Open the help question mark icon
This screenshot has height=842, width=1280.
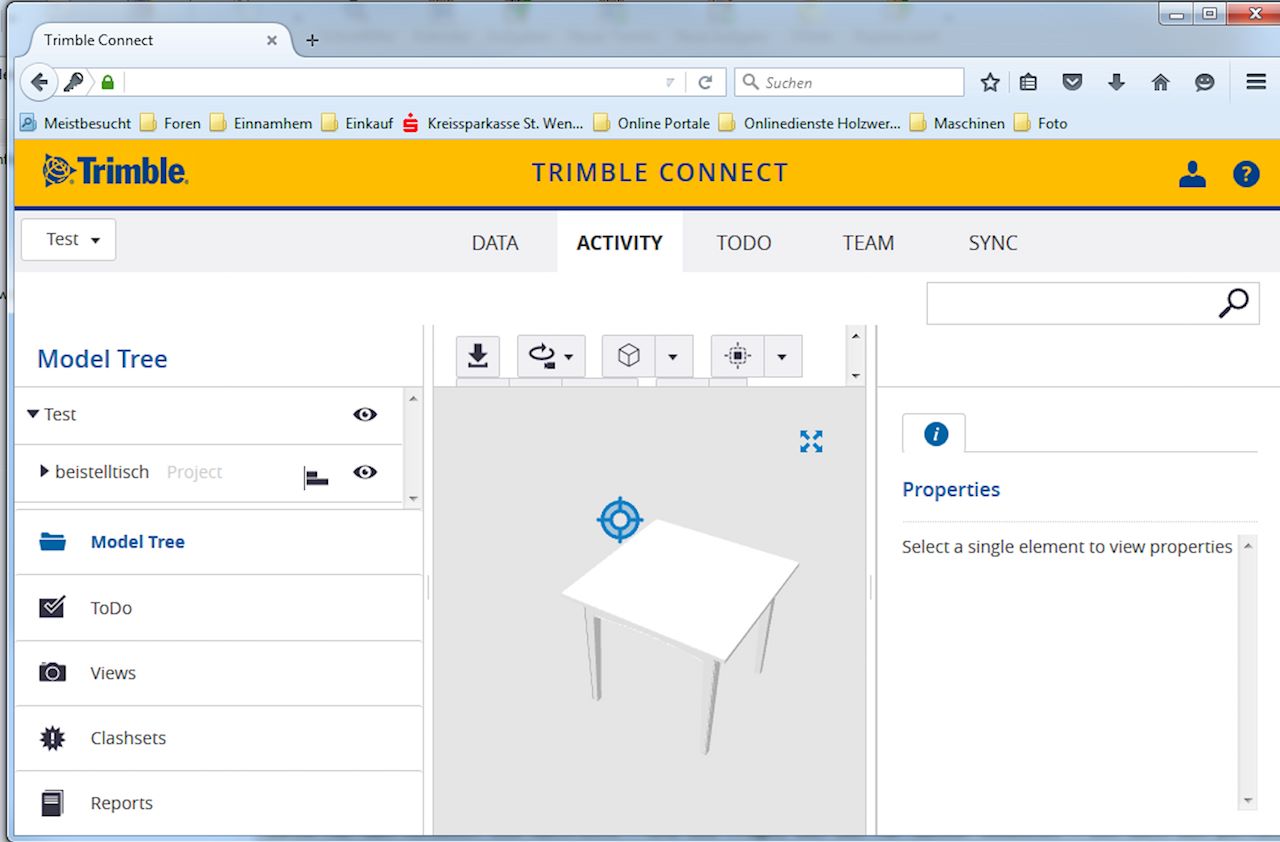[1246, 174]
